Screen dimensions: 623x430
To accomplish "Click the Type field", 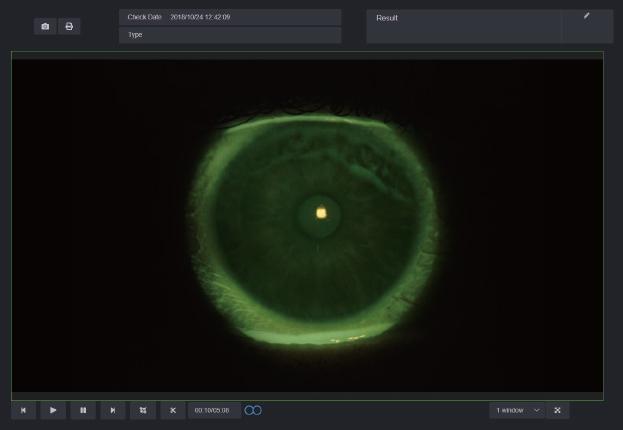I will pos(229,35).
